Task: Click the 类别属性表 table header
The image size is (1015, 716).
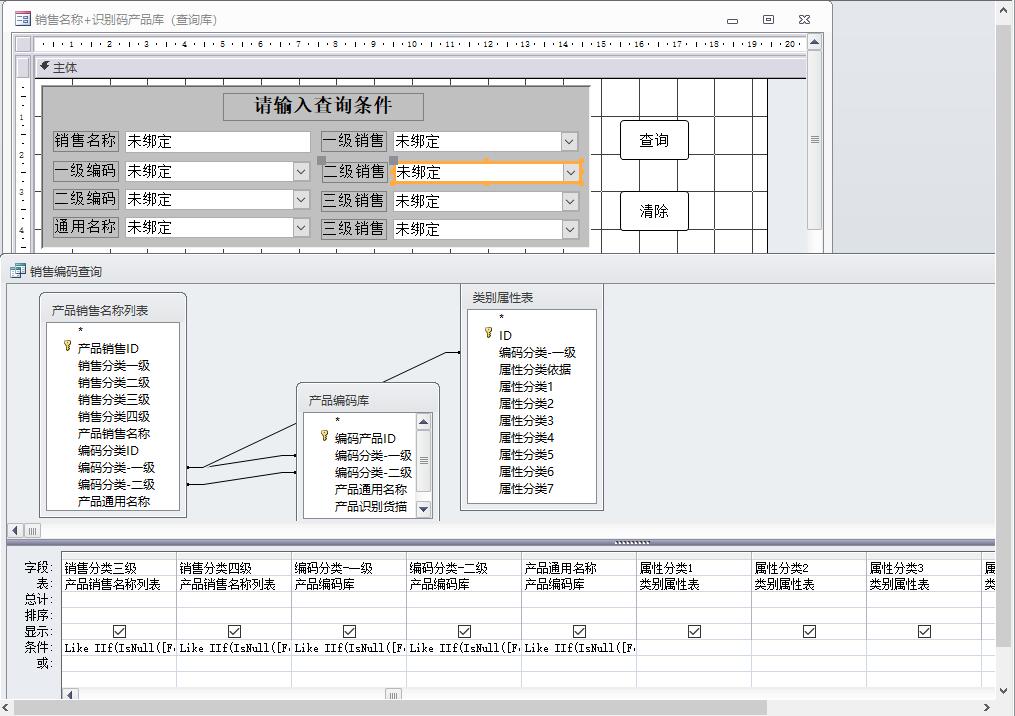Action: [x=531, y=298]
